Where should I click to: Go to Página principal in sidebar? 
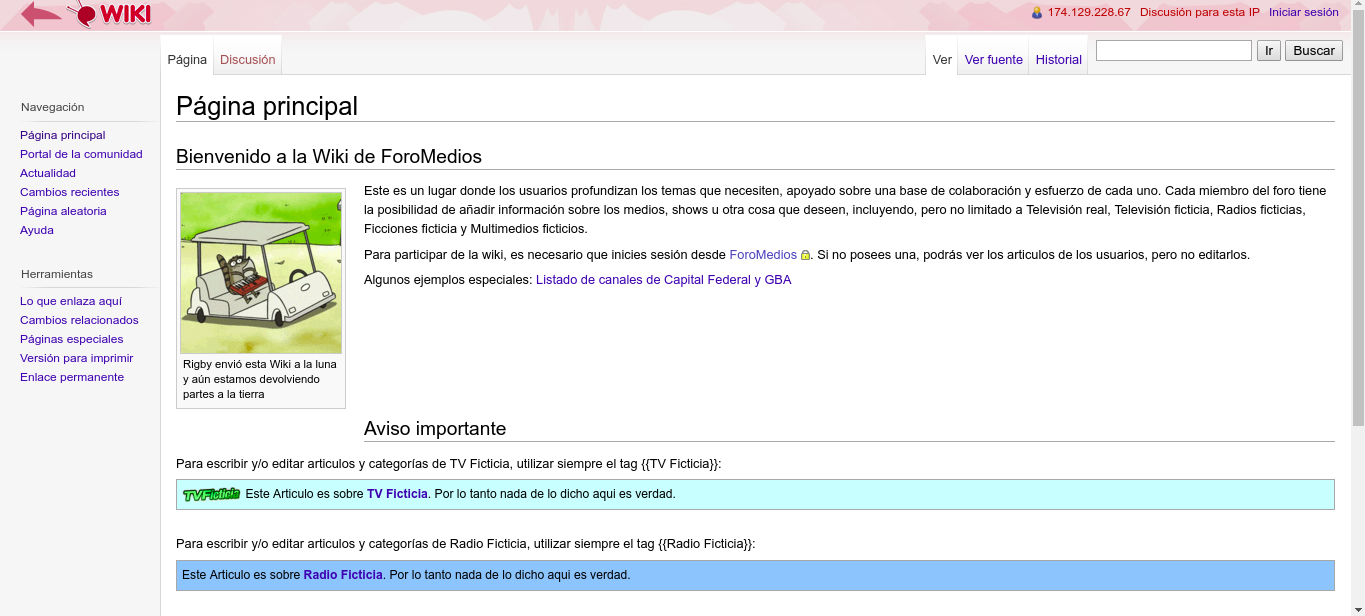[x=63, y=135]
